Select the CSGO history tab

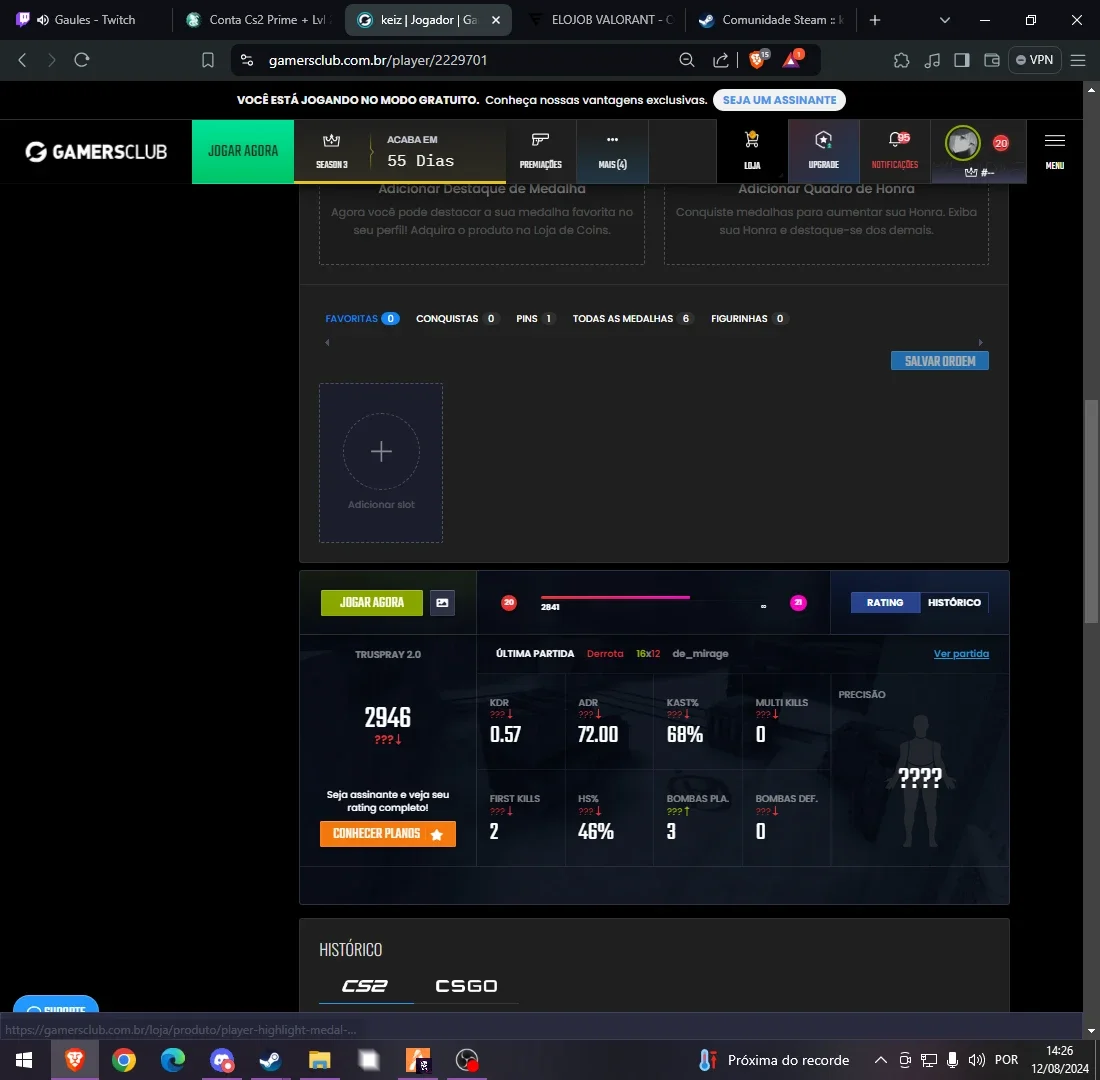point(467,986)
